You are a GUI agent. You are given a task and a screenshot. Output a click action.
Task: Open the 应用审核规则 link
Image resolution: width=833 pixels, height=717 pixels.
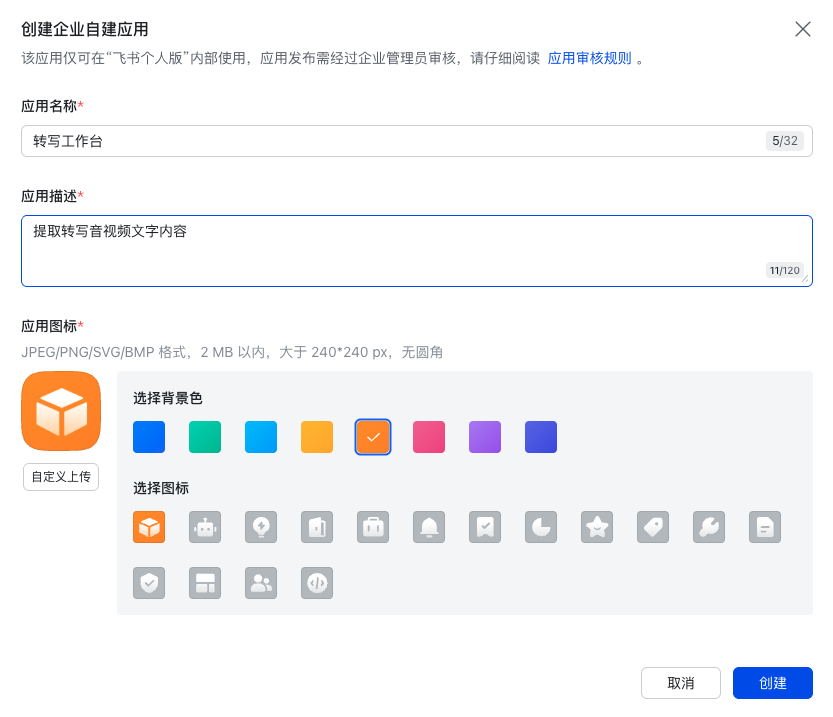coord(589,58)
